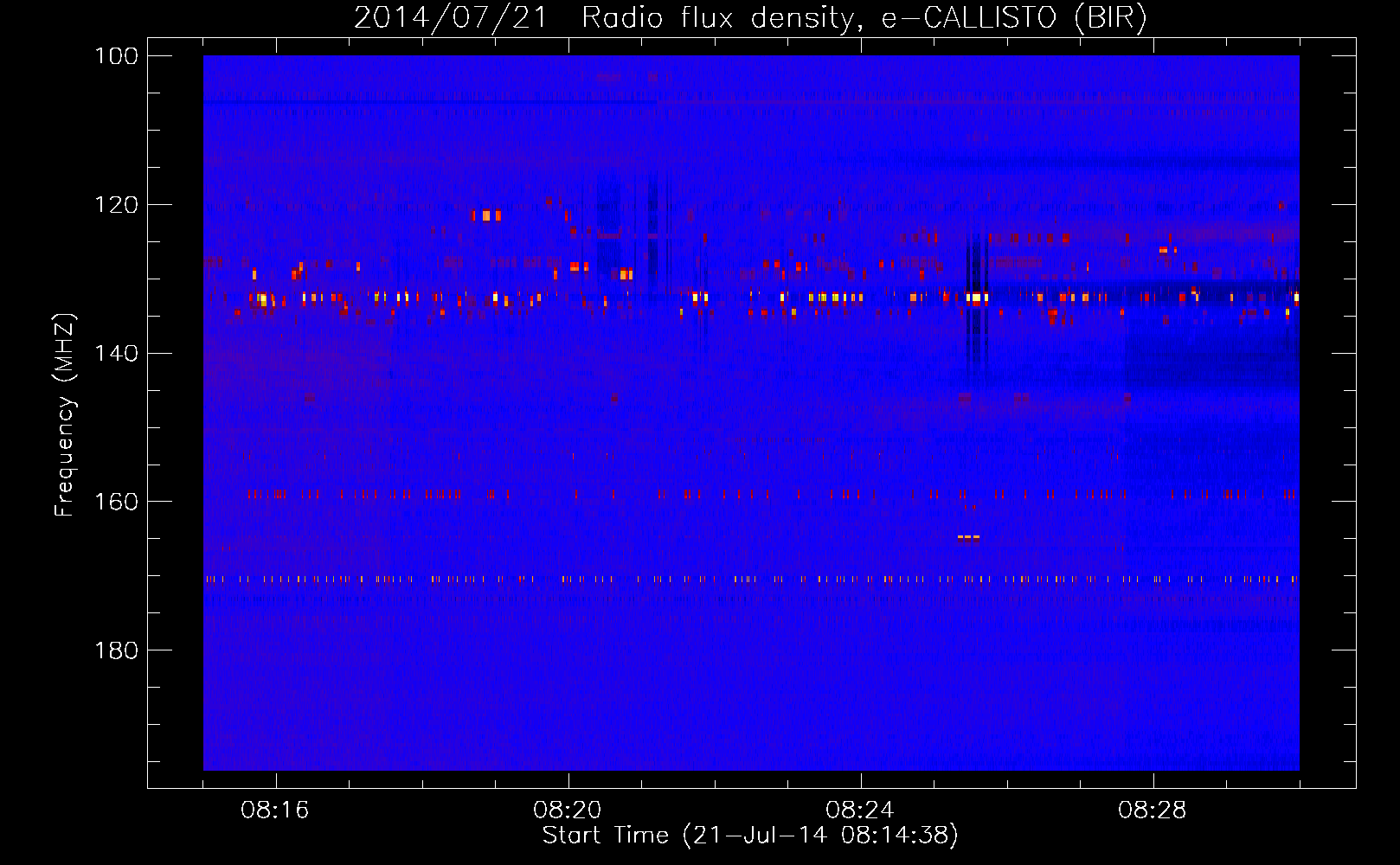Click the 100 frequency tick label
Viewport: 1400px width, 865px height.
pos(117,56)
